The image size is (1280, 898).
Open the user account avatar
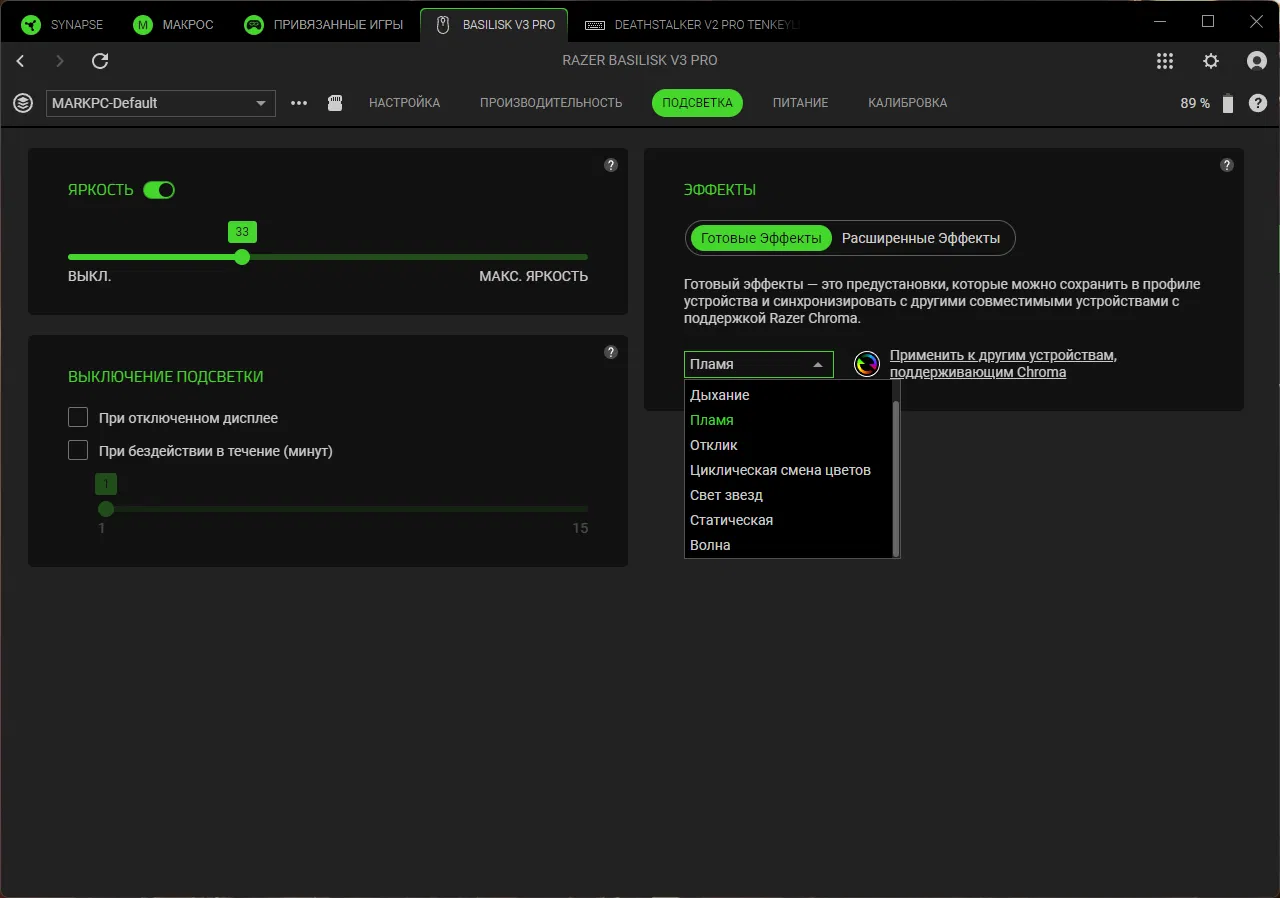(x=1257, y=61)
